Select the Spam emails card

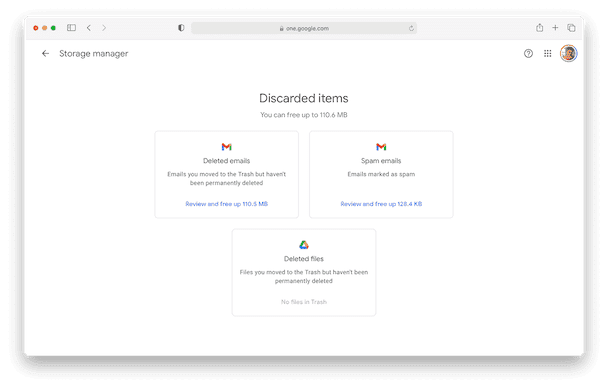point(381,174)
